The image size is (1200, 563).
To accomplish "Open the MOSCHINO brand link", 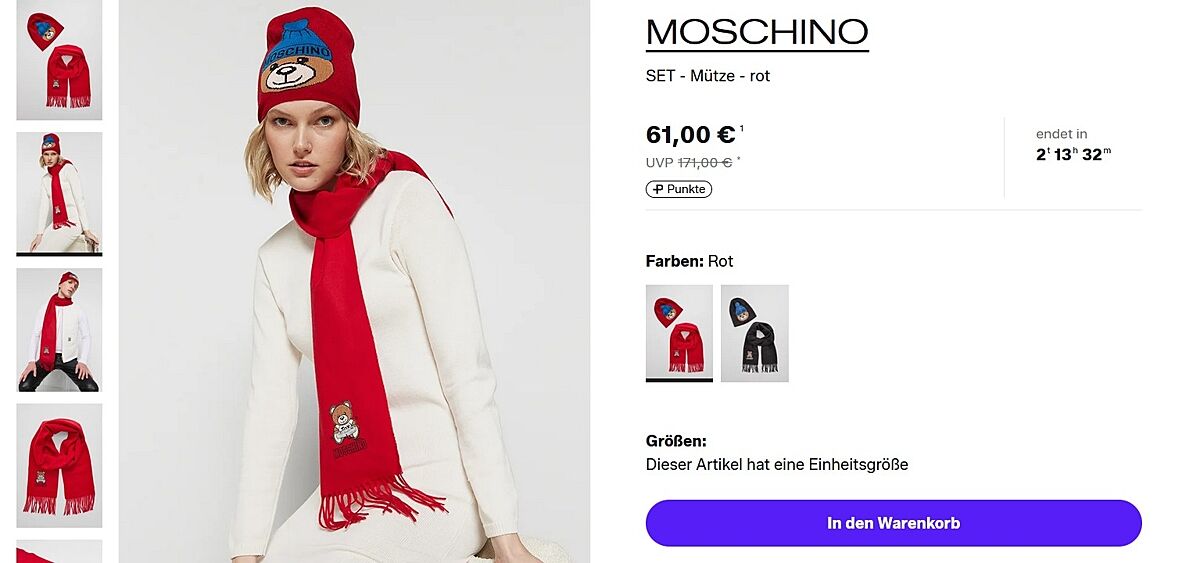I will pos(757,32).
